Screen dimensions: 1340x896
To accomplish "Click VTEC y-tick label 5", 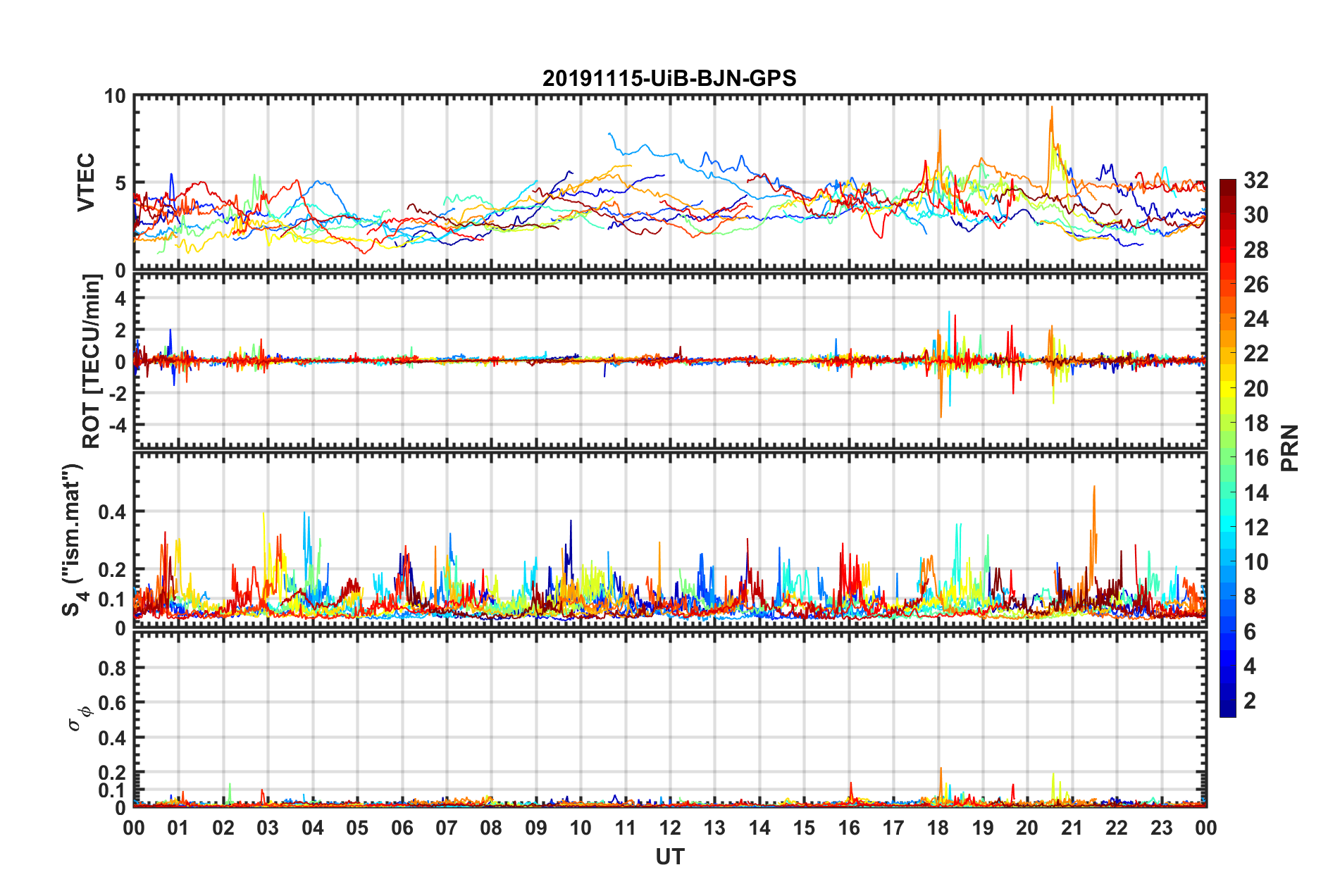I will tap(120, 184).
